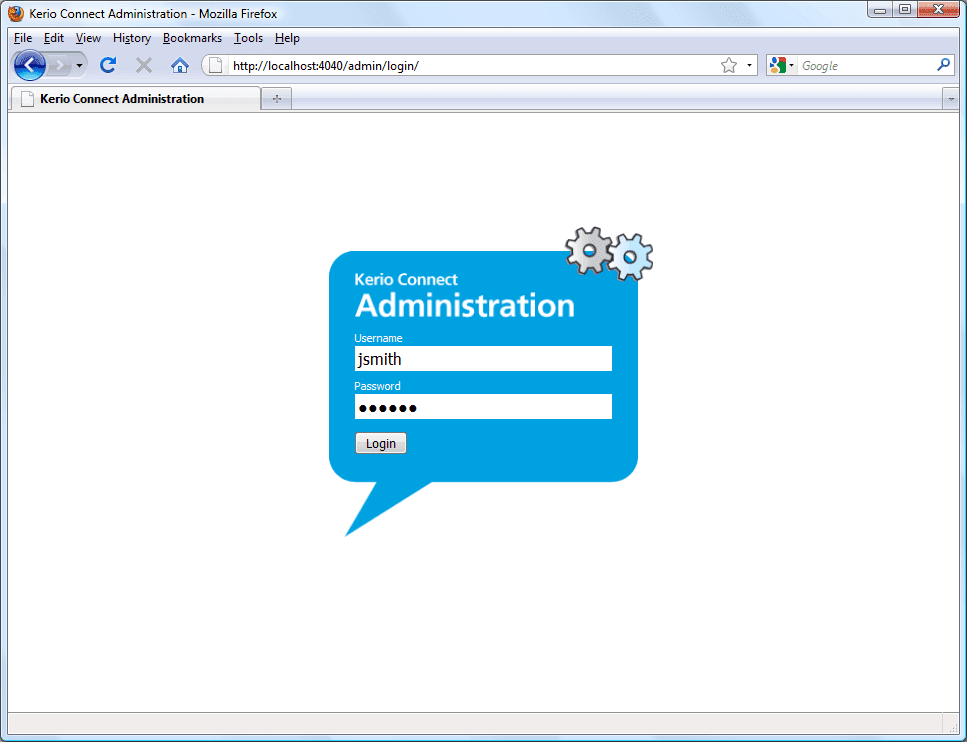The height and width of the screenshot is (742, 967).
Task: Click the Administration heading text
Action: pyautogui.click(x=464, y=305)
